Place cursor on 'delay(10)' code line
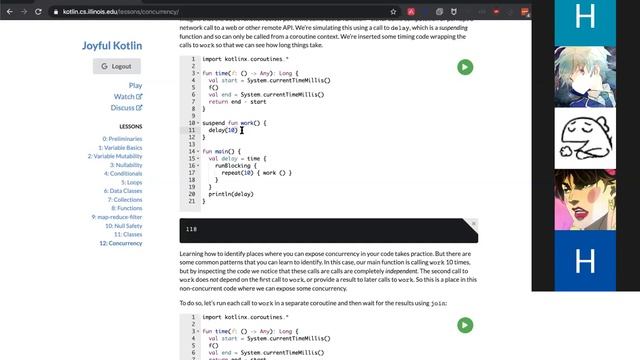Image resolution: width=640 pixels, height=360 pixels. coord(223,130)
